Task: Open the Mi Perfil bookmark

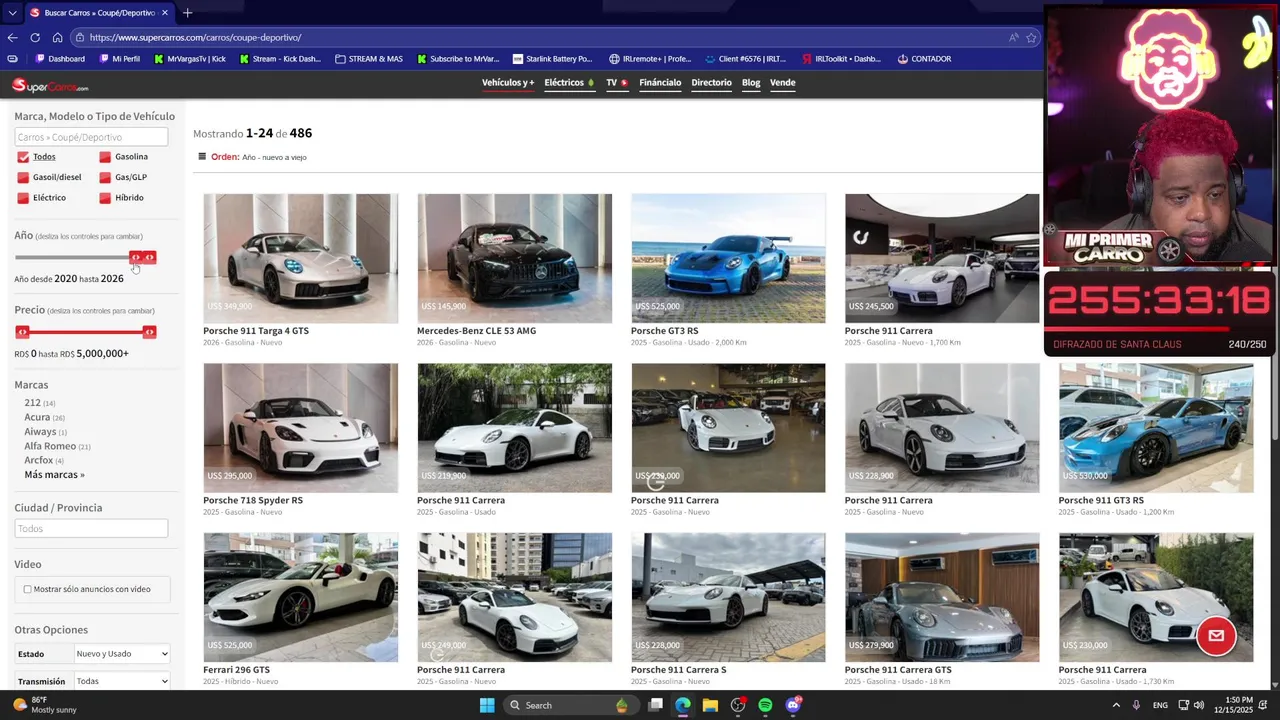Action: (x=120, y=59)
